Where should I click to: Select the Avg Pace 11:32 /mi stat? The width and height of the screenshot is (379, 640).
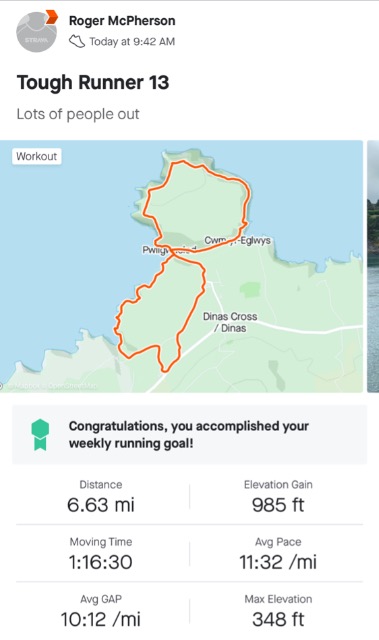click(x=278, y=554)
